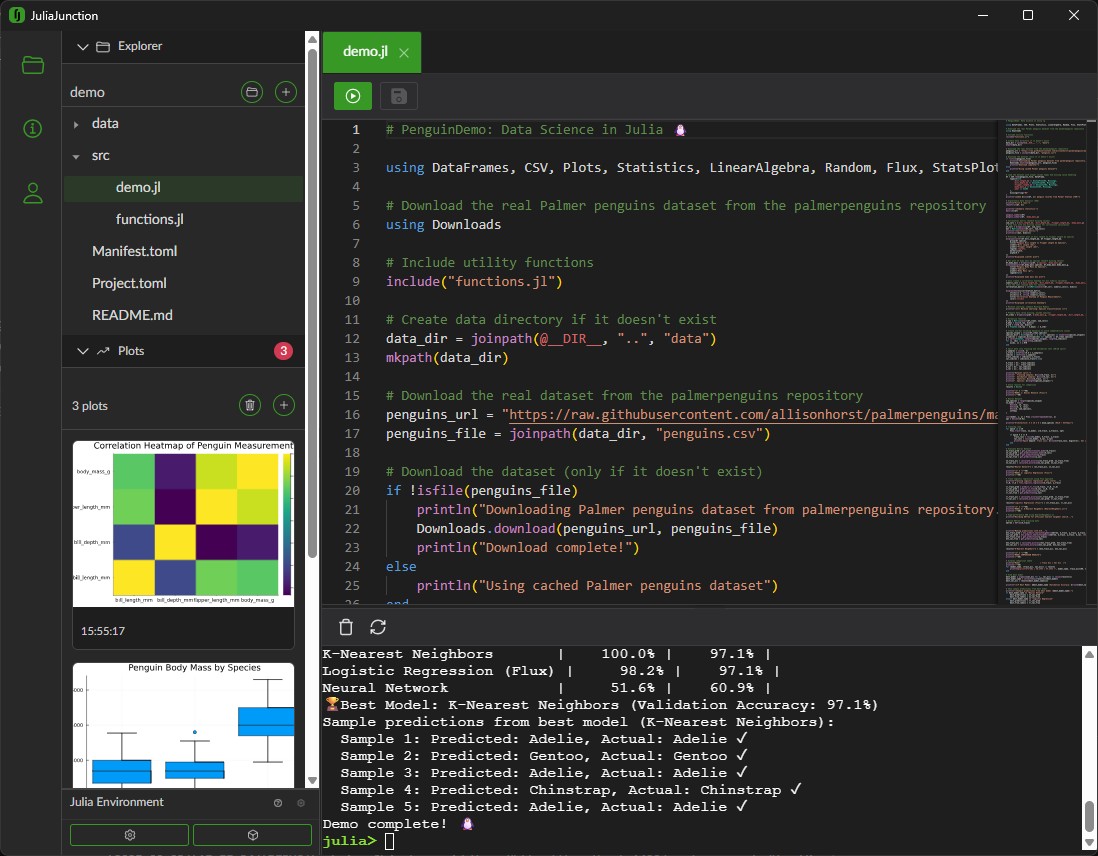The image size is (1098, 856).
Task: Open folder button next to demo project
Action: [252, 92]
